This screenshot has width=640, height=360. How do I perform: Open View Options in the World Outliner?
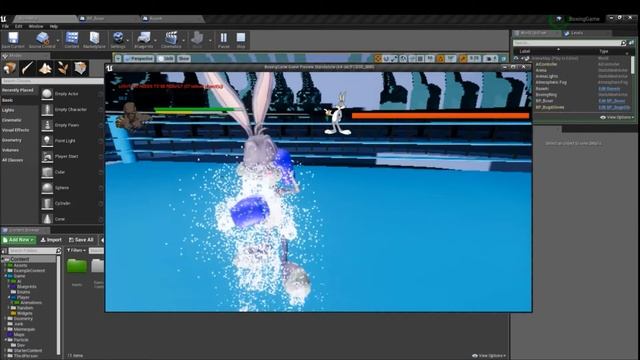coord(617,118)
